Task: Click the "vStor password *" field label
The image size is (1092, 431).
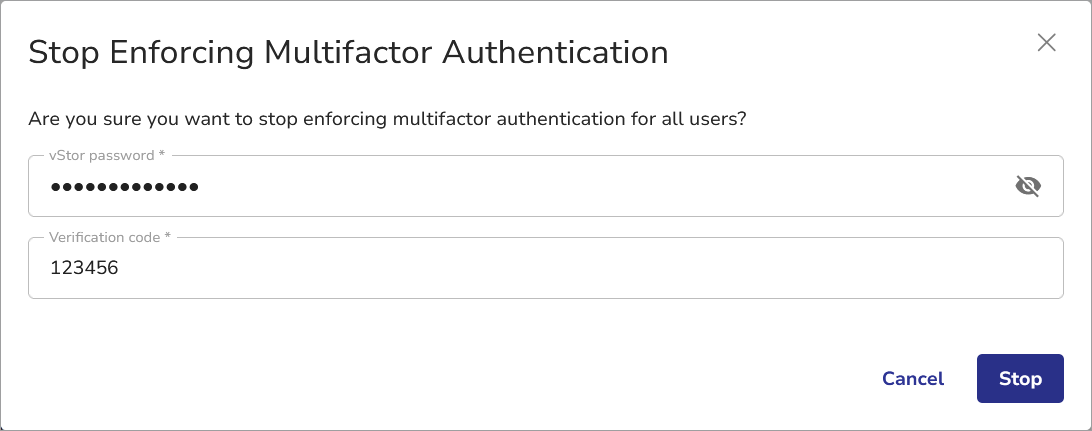Action: pyautogui.click(x=107, y=156)
